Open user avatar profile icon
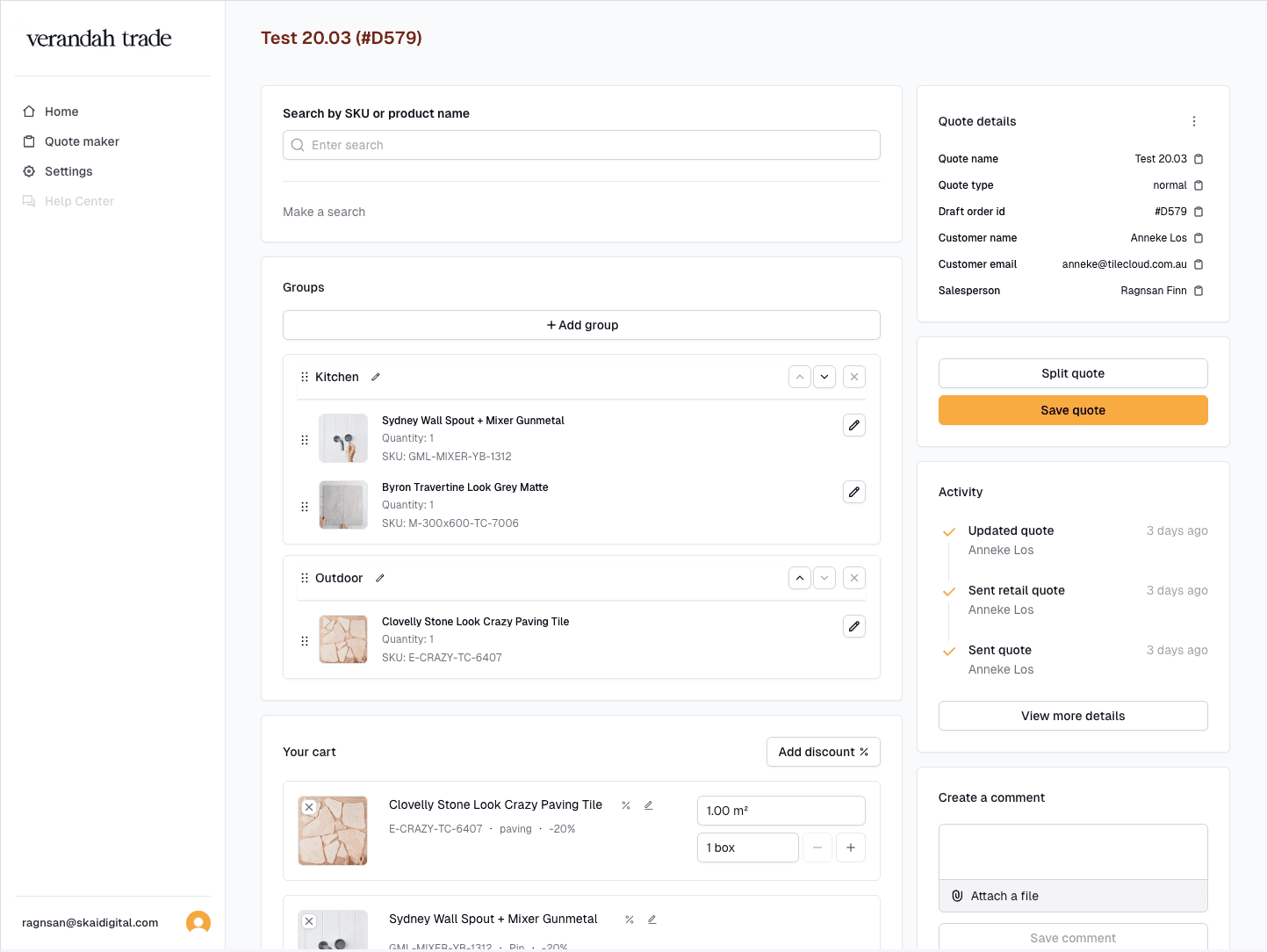Image resolution: width=1267 pixels, height=952 pixels. (x=198, y=922)
